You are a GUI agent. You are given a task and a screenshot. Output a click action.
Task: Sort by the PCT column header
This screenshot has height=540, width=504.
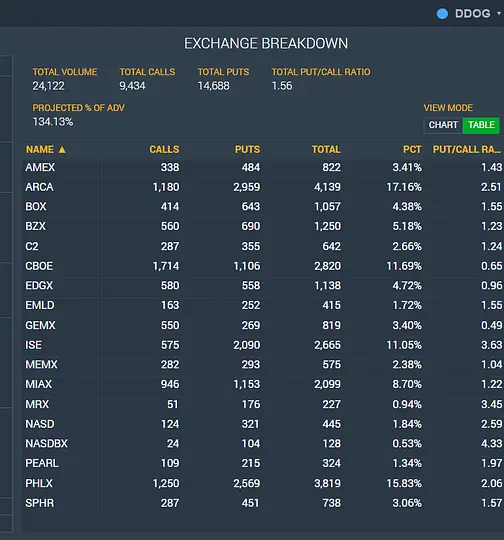[x=412, y=149]
